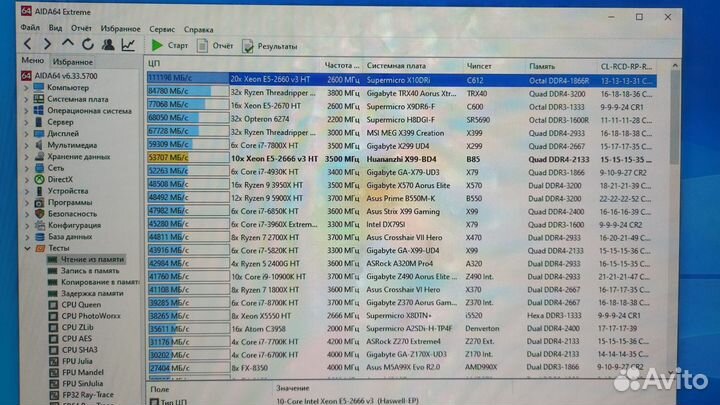
Task: Select Безопасность in the tree
Action: click(72, 214)
